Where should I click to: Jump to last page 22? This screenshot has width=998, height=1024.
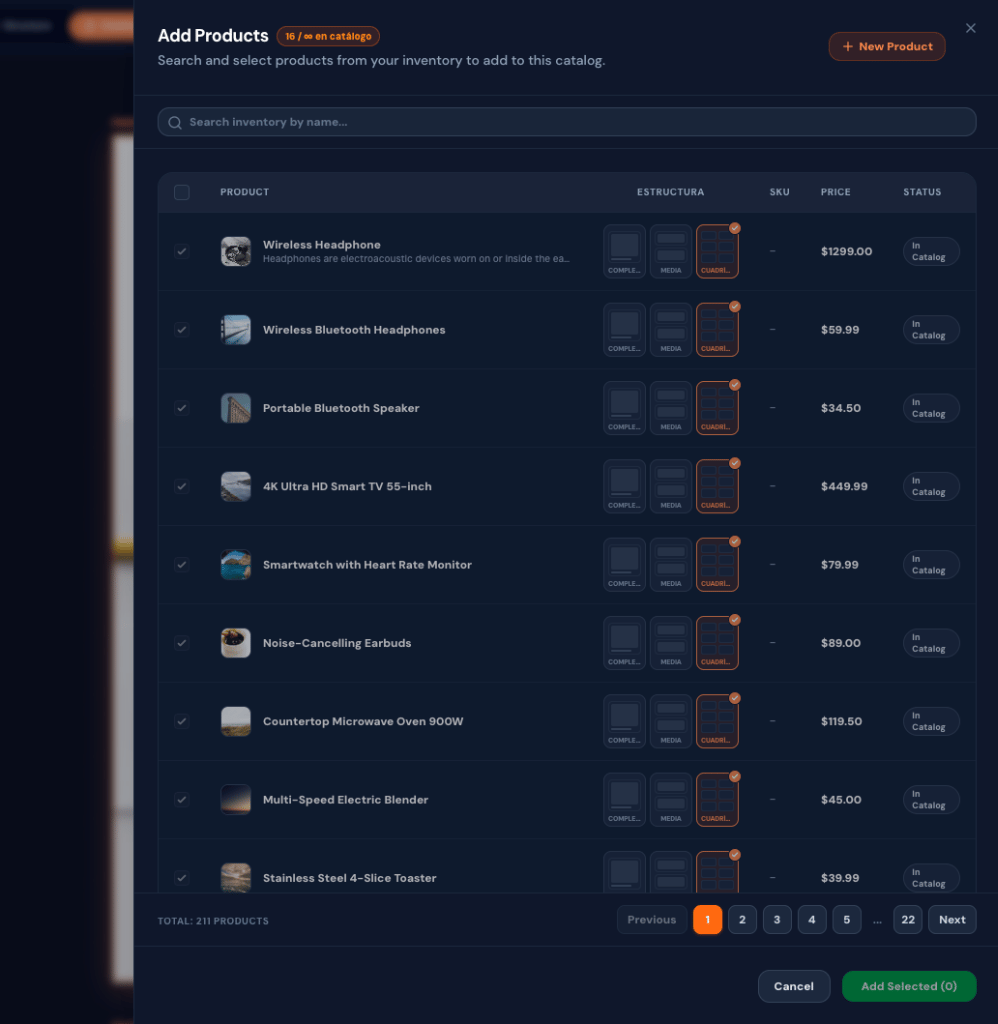pos(908,920)
